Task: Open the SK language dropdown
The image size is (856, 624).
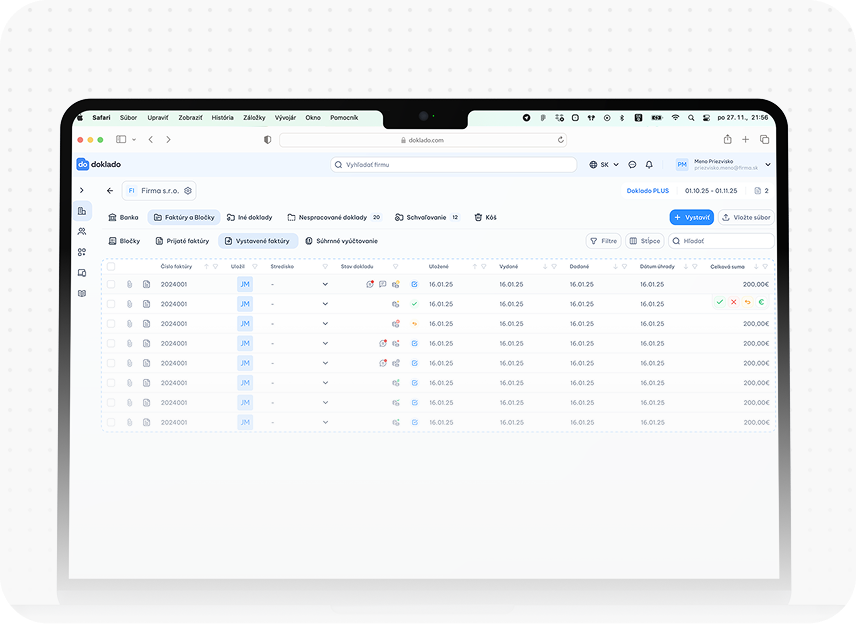Action: click(604, 164)
